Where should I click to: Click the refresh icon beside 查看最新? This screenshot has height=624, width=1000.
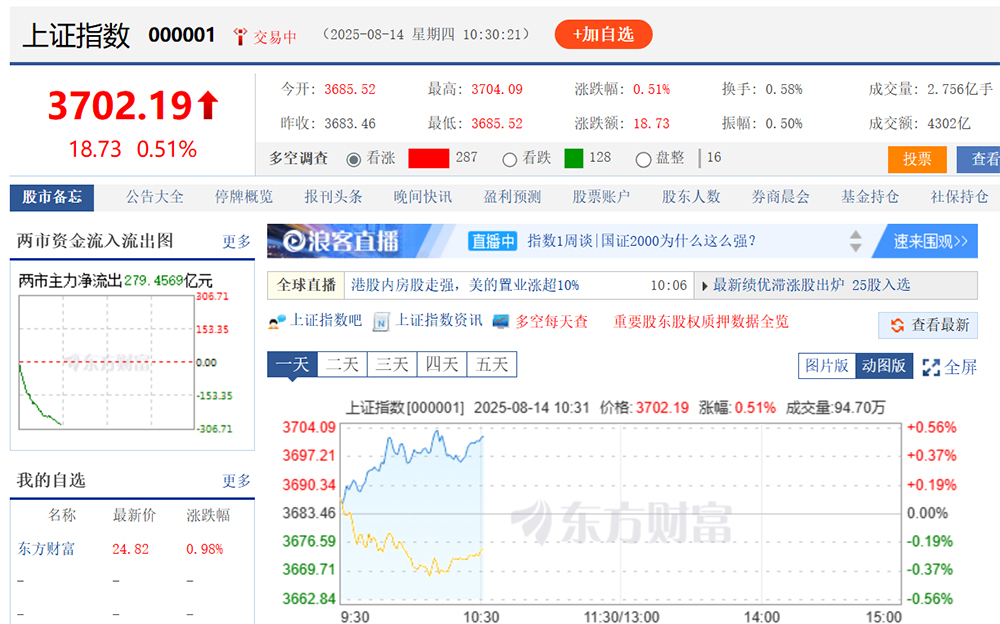[x=897, y=325]
